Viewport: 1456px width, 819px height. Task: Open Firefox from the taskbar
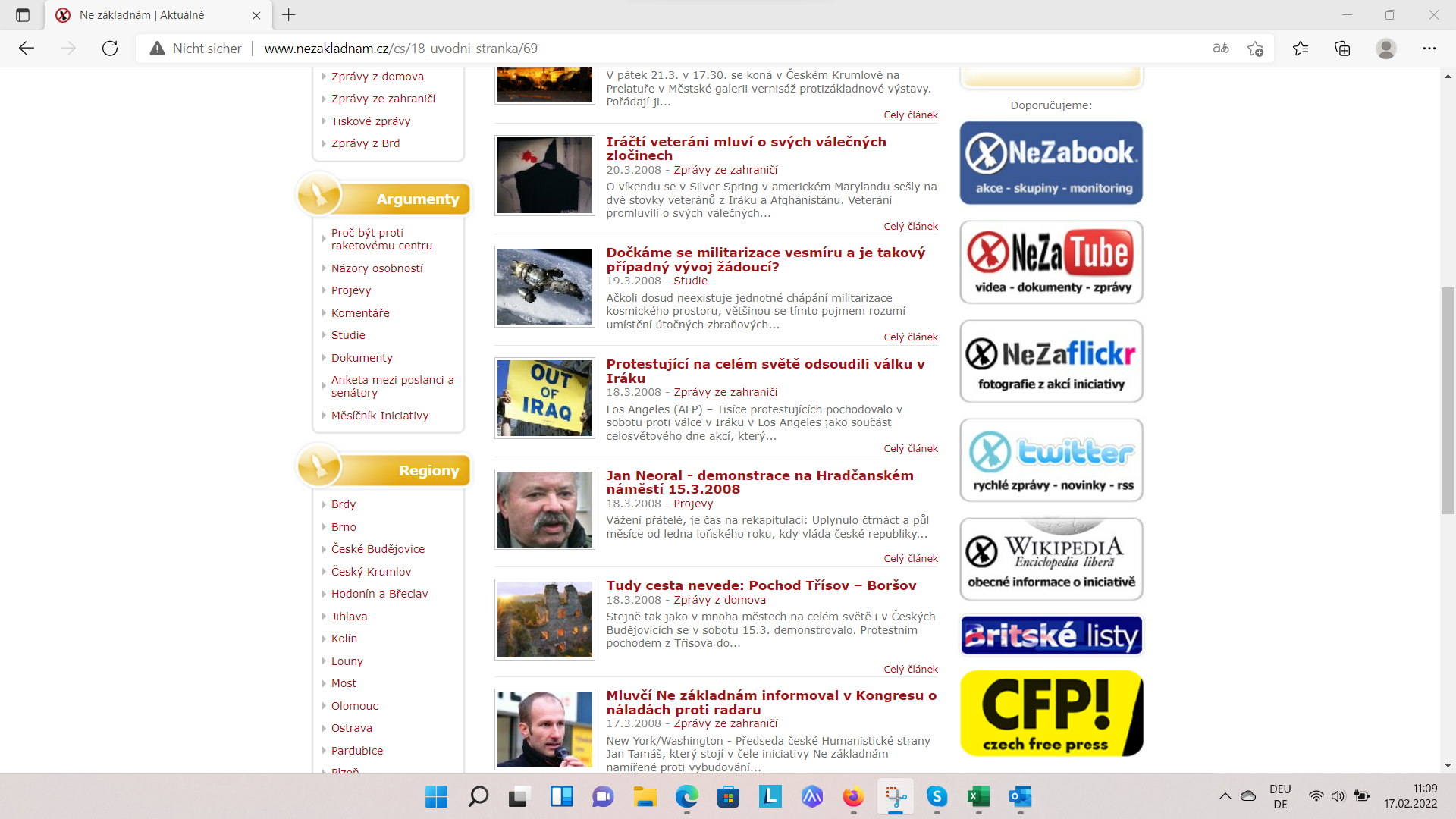(853, 796)
